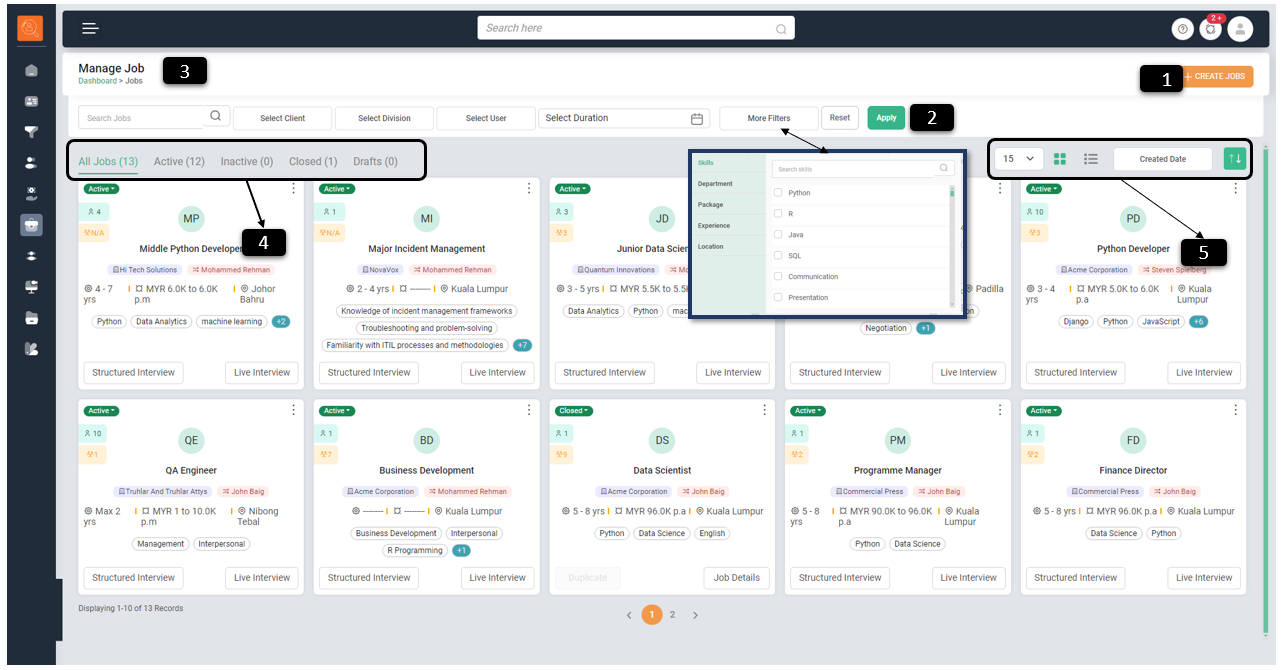Click the help question mark icon
The image size is (1284, 670).
coord(1183,29)
